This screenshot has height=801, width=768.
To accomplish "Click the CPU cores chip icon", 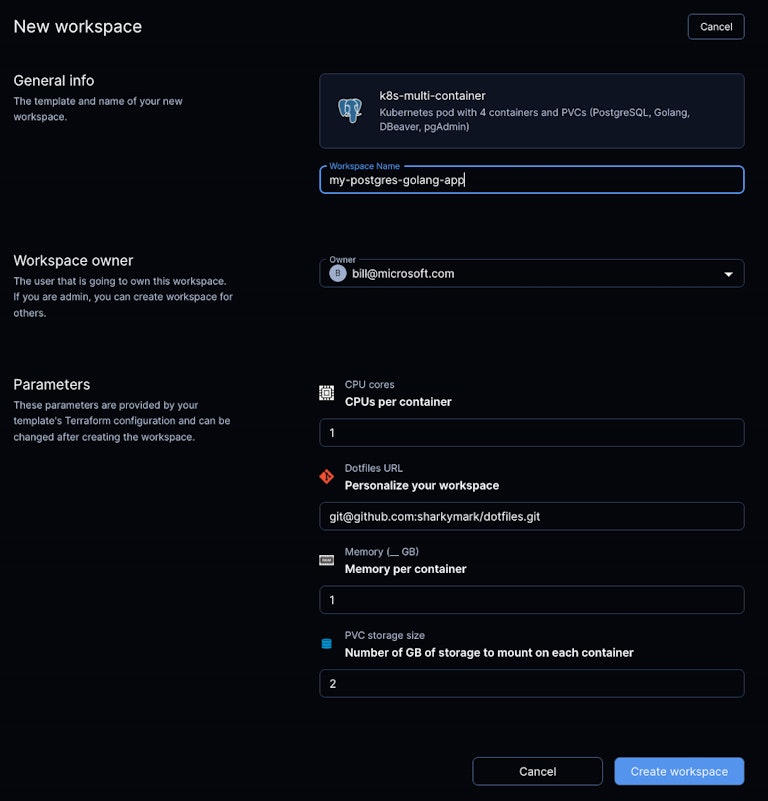I will 326,393.
